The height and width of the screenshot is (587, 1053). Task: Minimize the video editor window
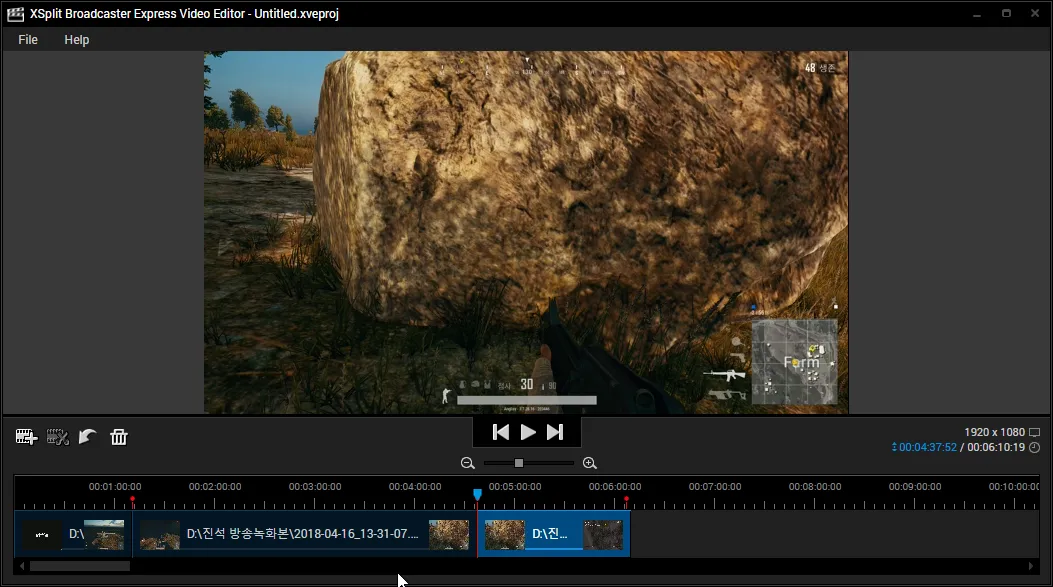point(977,13)
